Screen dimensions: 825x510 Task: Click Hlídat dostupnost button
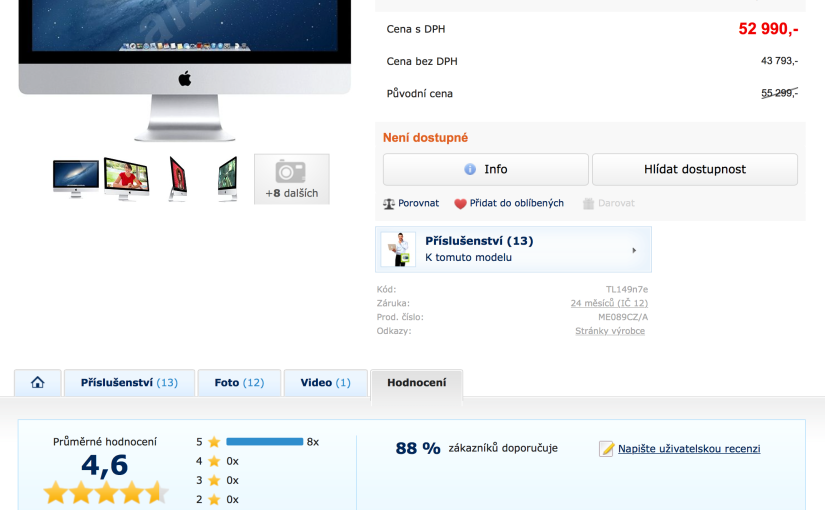[695, 169]
